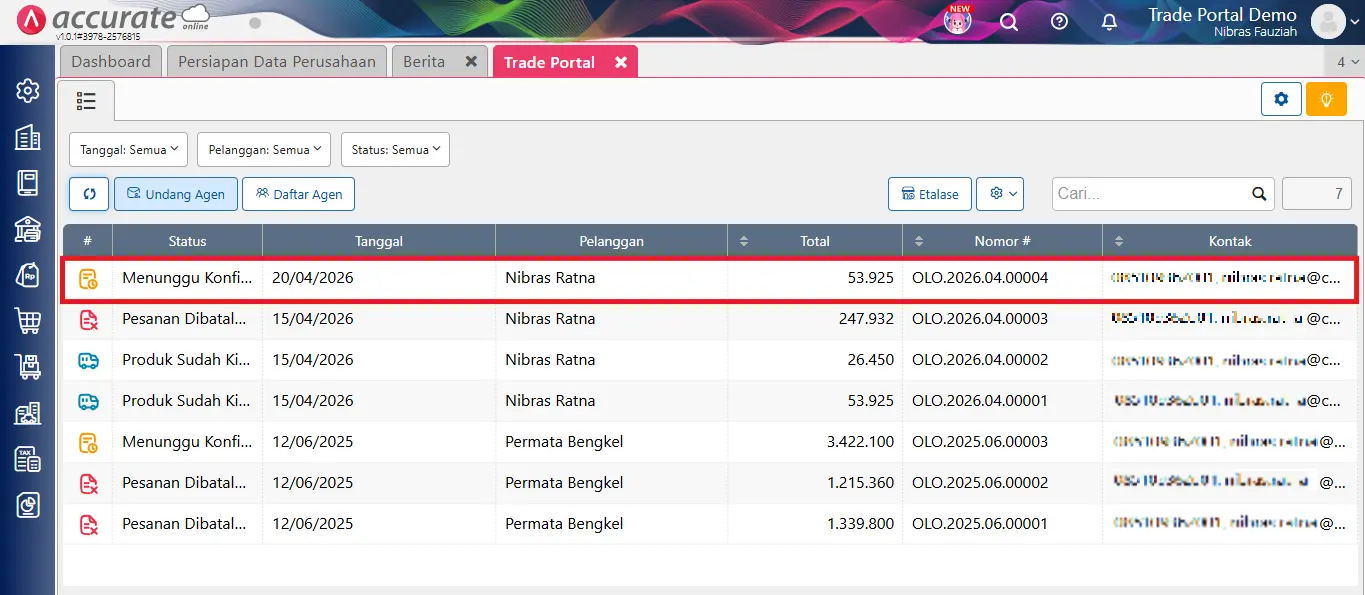Switch to the Dashboard tab
This screenshot has height=595, width=1365.
point(111,62)
